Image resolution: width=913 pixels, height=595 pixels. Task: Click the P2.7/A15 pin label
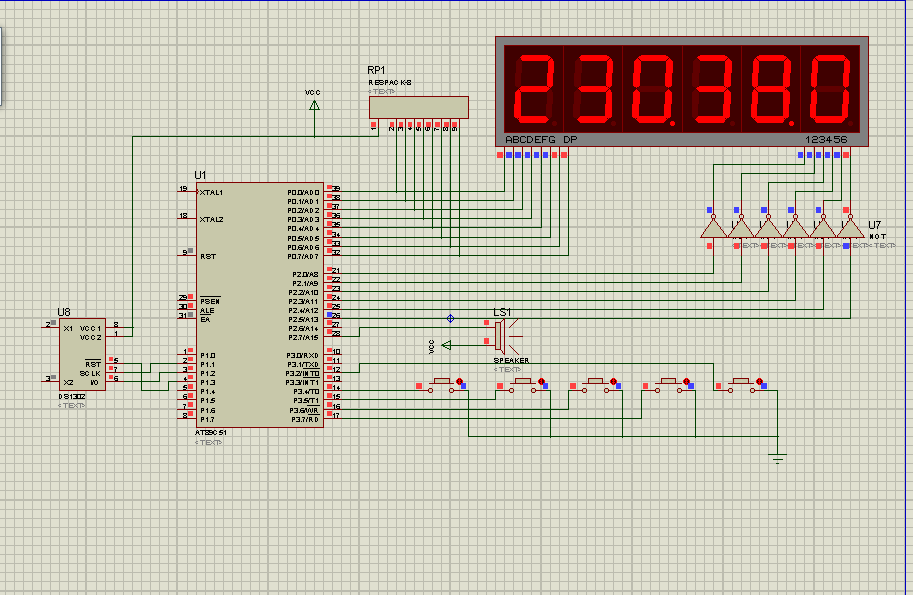tap(304, 338)
